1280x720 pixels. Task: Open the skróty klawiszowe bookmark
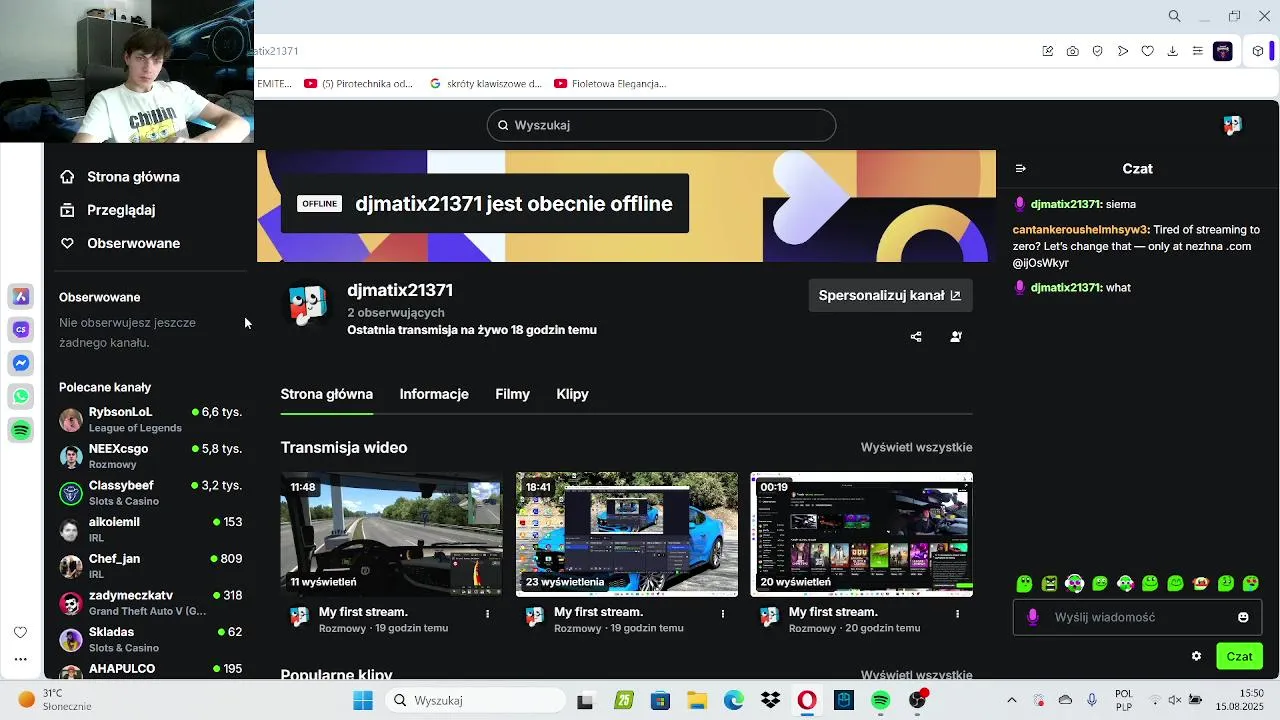pos(485,84)
